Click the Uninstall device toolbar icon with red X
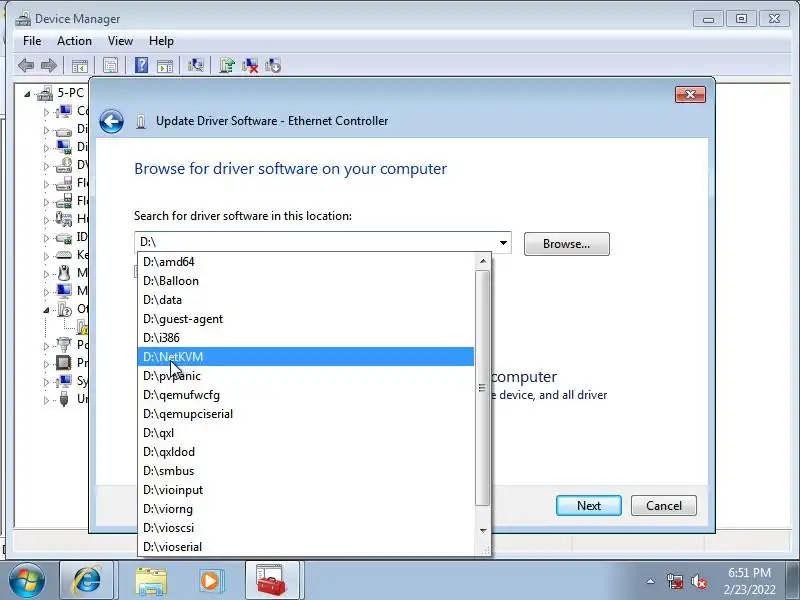800x600 pixels. tap(250, 65)
